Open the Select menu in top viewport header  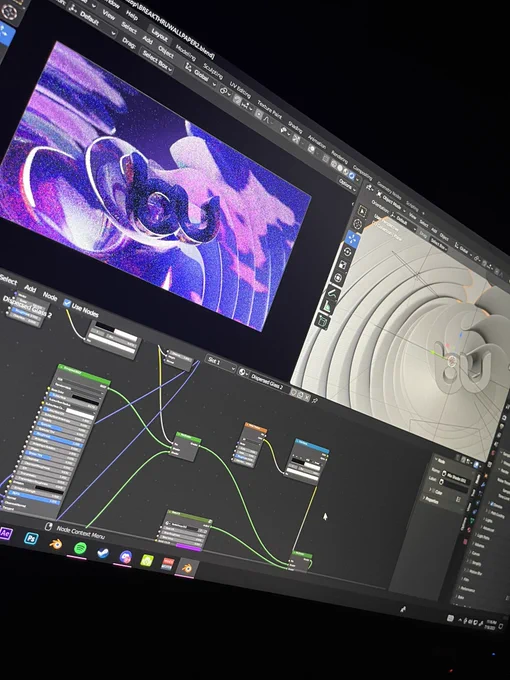click(x=128, y=27)
